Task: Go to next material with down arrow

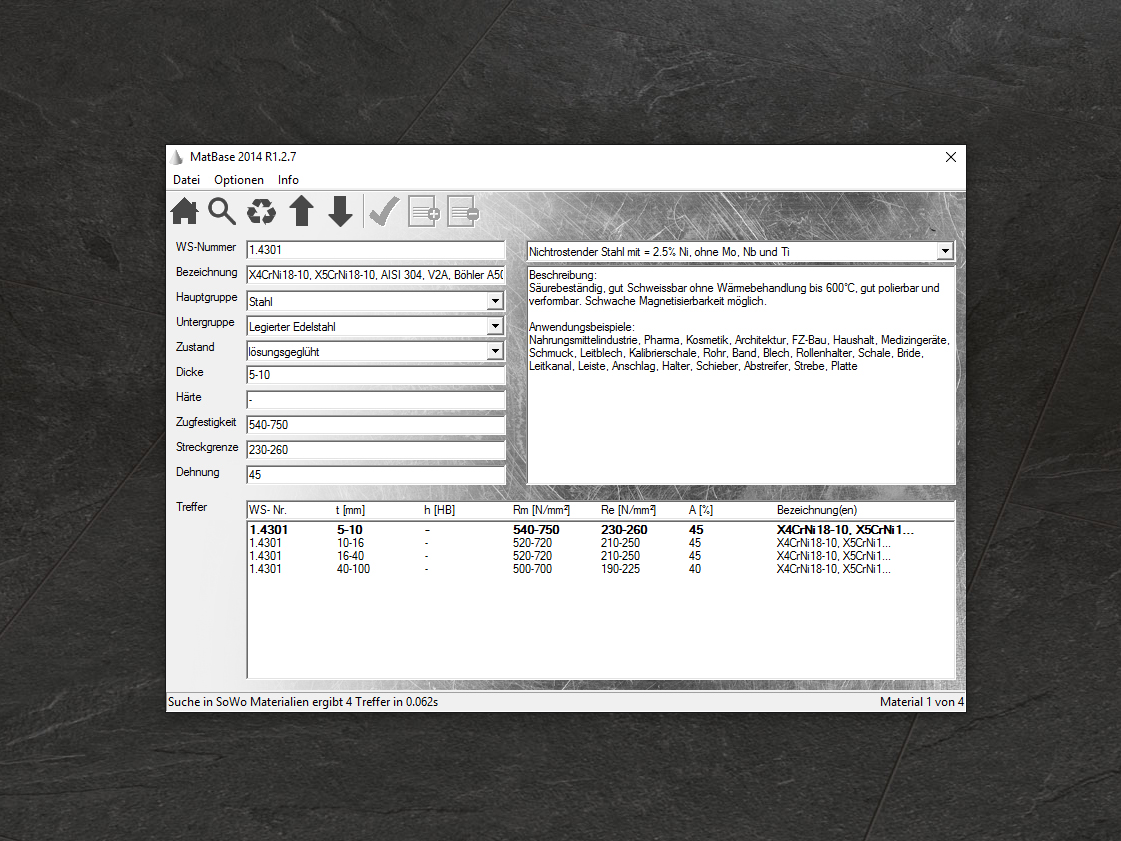Action: [x=341, y=211]
